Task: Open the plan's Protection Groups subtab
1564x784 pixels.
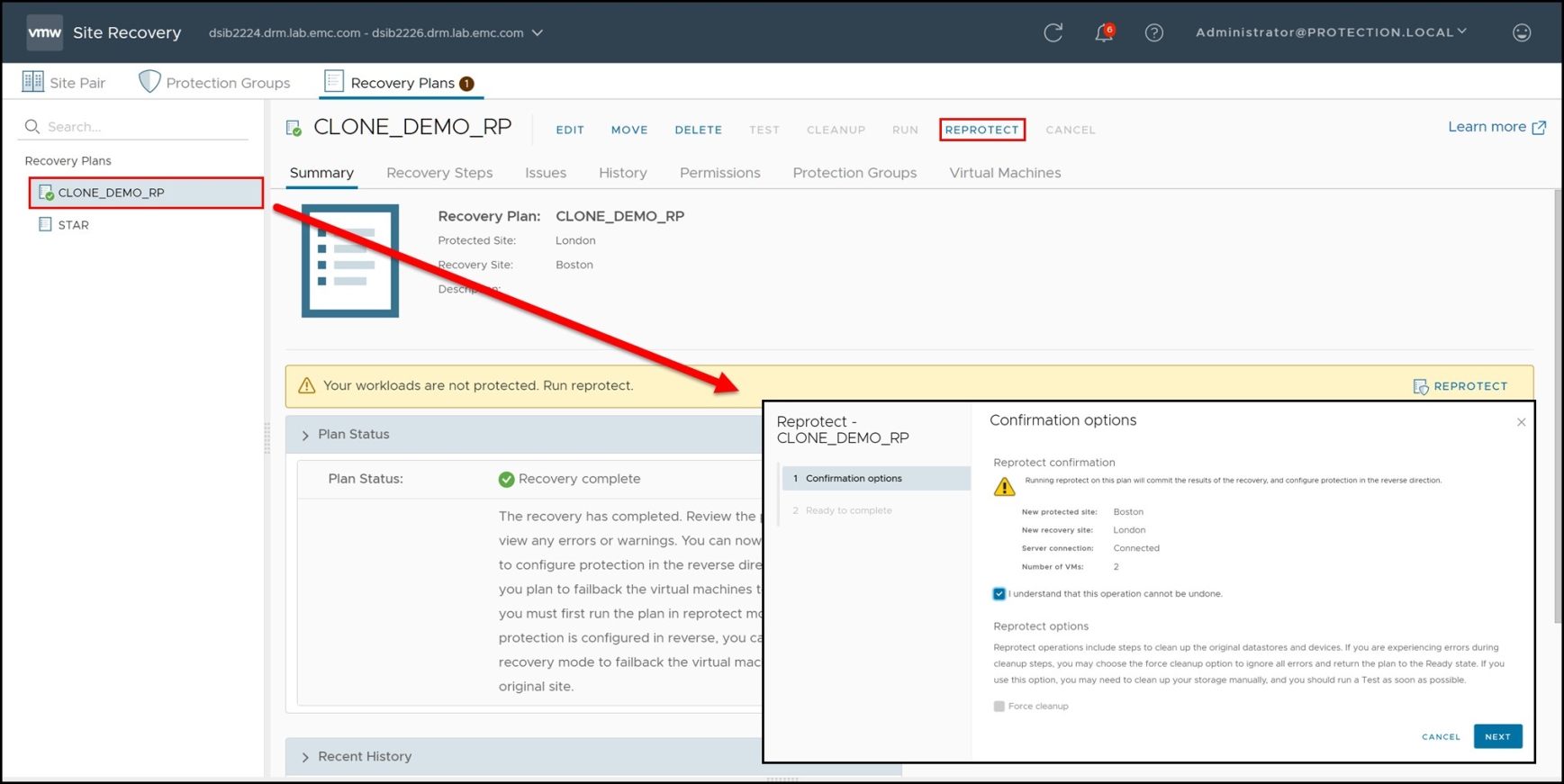Action: coord(854,173)
